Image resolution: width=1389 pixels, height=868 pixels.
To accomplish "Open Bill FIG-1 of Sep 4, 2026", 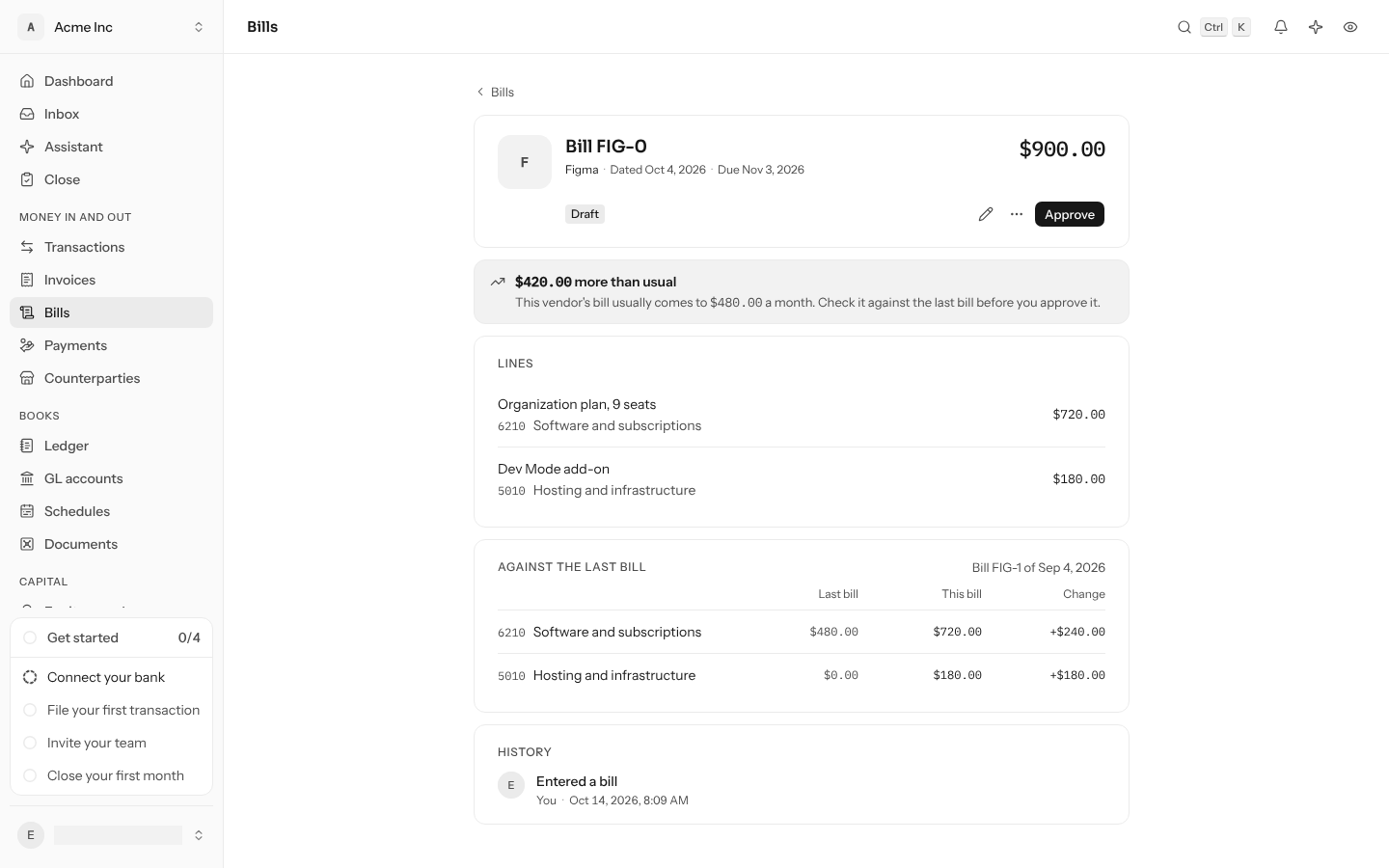I will (x=1039, y=567).
